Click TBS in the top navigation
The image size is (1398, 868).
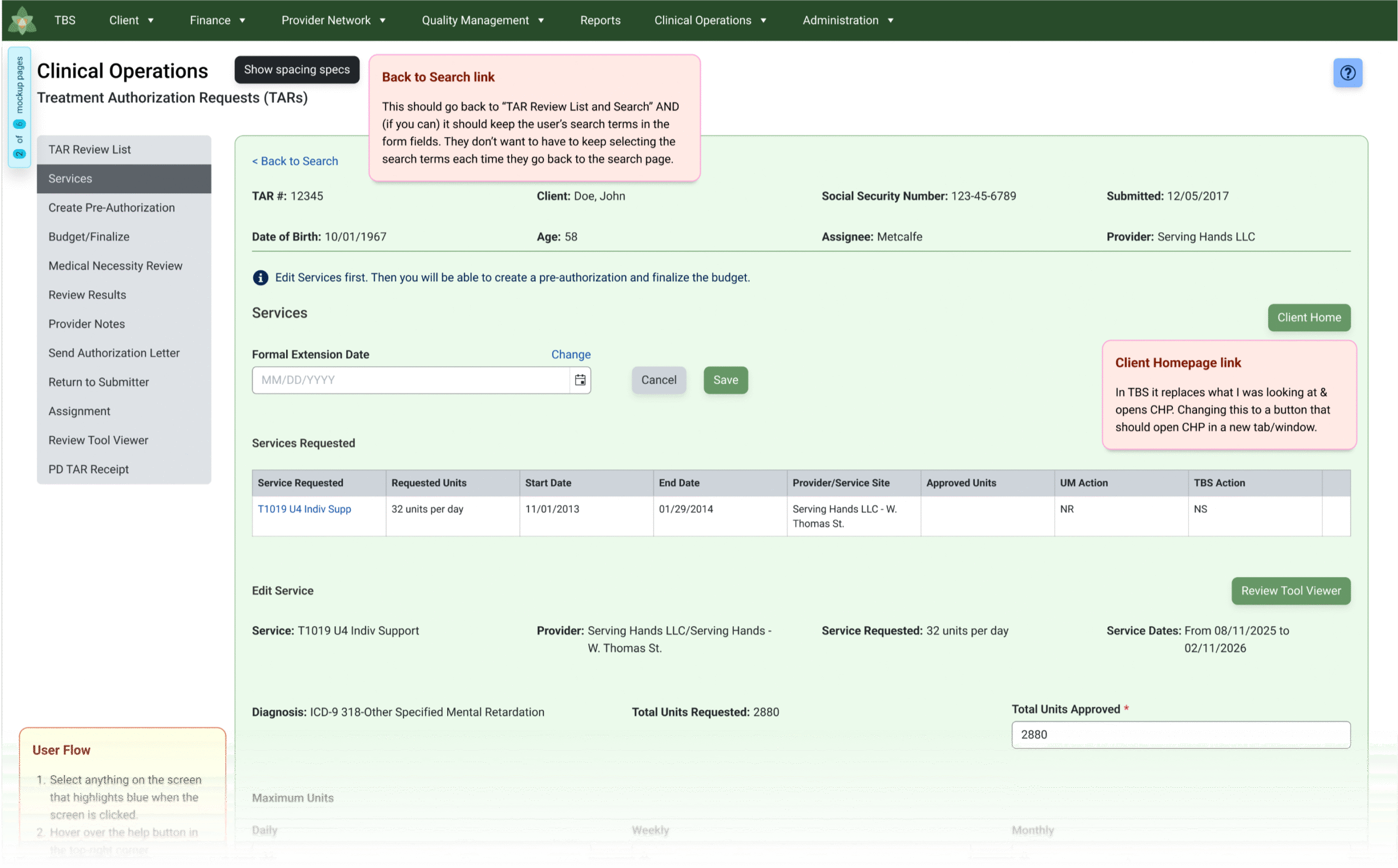pos(65,20)
